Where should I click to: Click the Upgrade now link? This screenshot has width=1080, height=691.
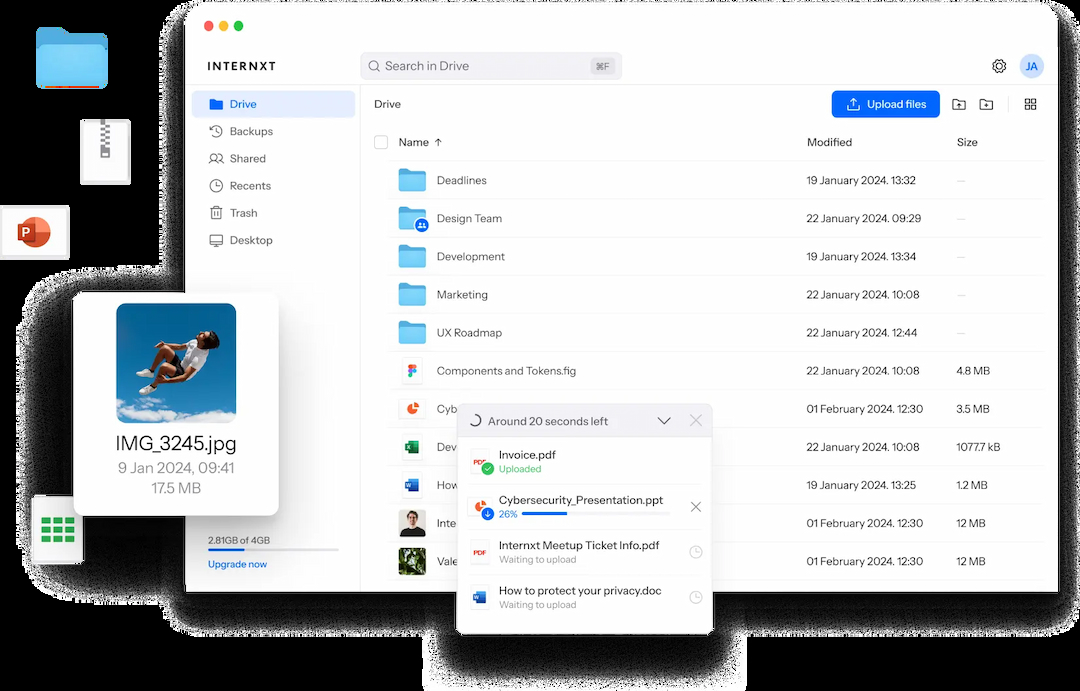[x=237, y=564]
